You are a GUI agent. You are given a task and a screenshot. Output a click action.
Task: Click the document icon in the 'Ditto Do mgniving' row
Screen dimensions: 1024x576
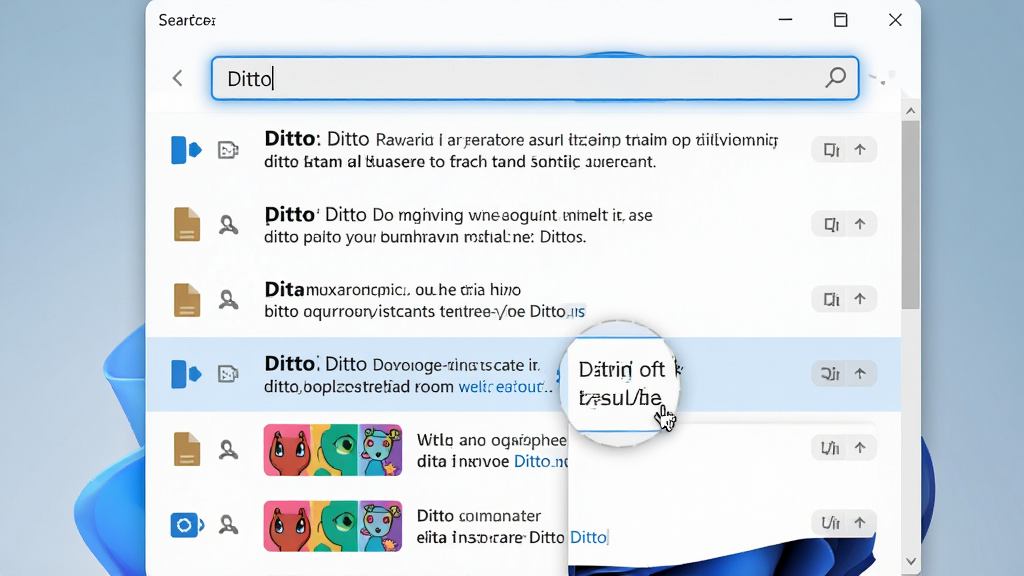tap(187, 225)
